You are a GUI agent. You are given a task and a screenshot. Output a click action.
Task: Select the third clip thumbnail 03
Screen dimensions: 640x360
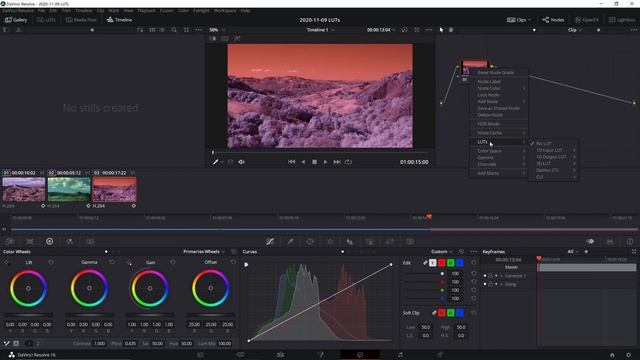pos(114,189)
